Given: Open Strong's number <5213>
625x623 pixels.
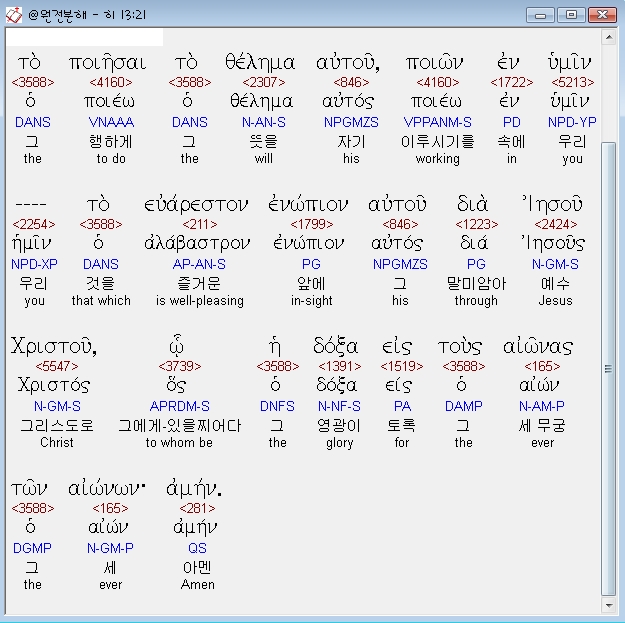Looking at the screenshot, I should coord(573,82).
